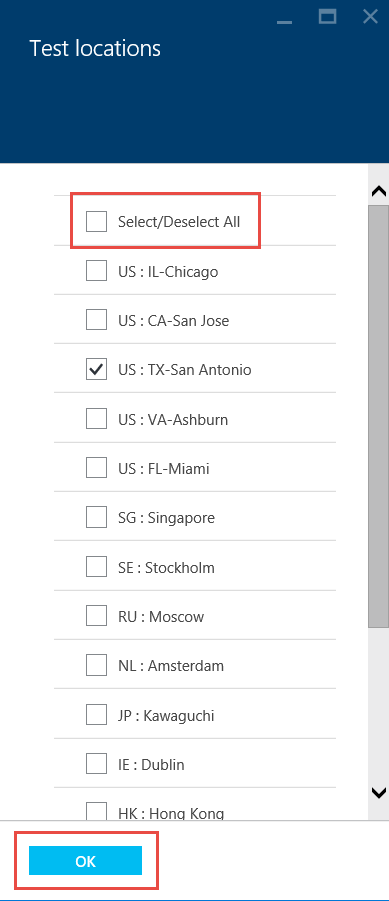The height and width of the screenshot is (901, 389).
Task: Check the NL : Amsterdam location
Action: pyautogui.click(x=97, y=665)
